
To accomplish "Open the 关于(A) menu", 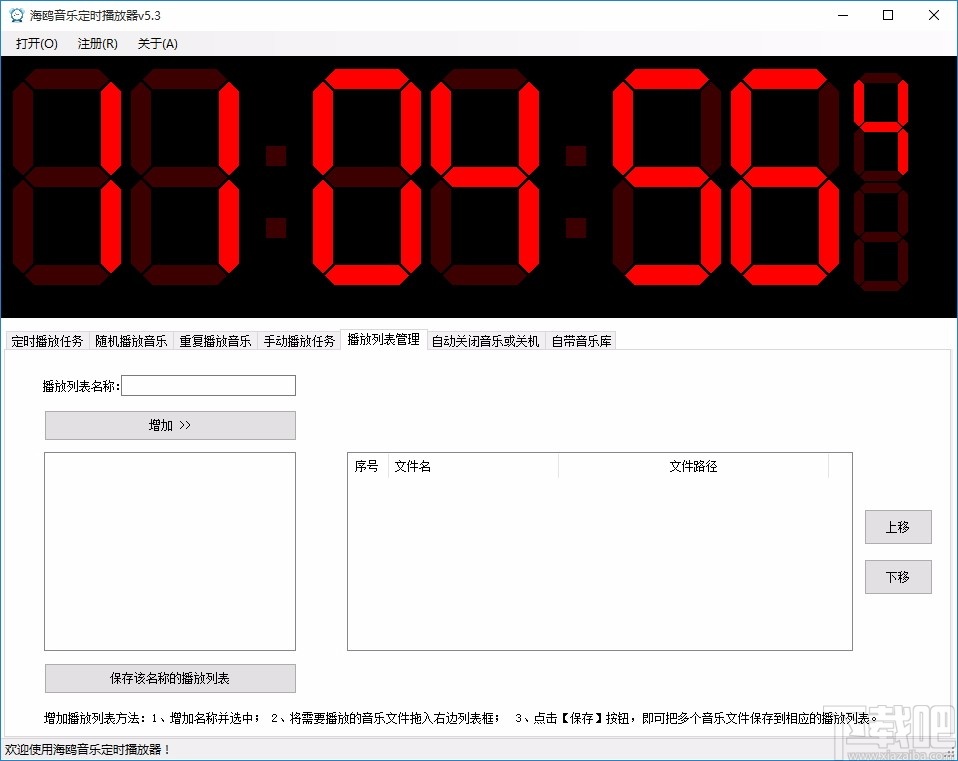I will pos(156,43).
